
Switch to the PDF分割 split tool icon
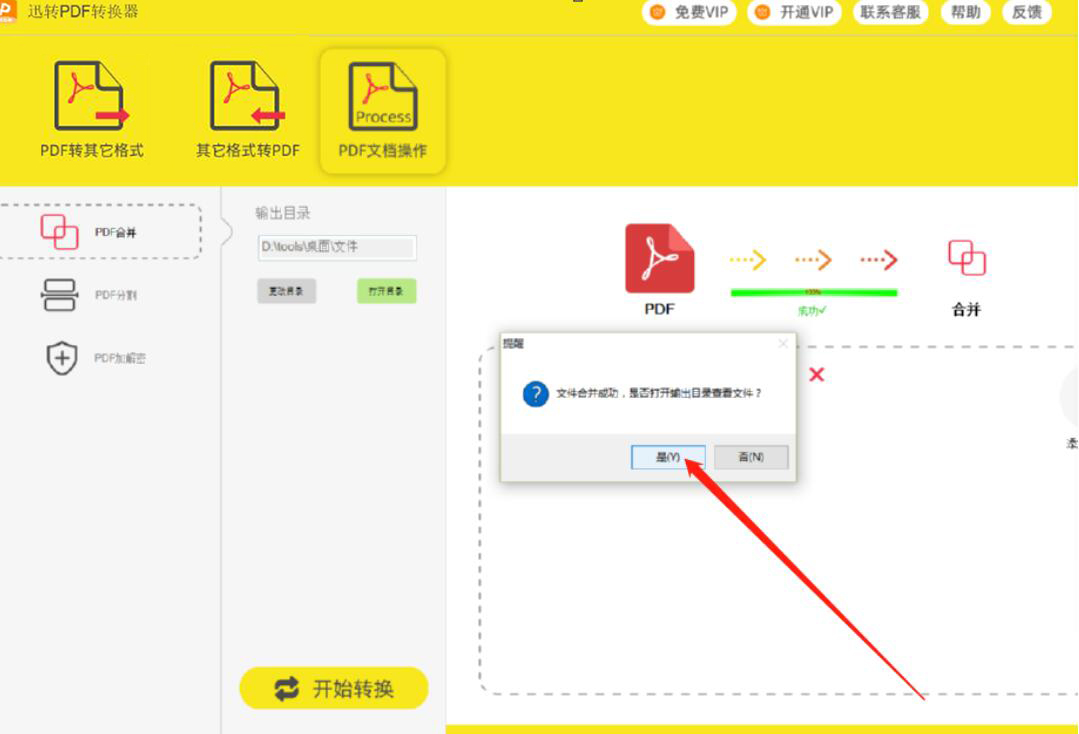60,293
